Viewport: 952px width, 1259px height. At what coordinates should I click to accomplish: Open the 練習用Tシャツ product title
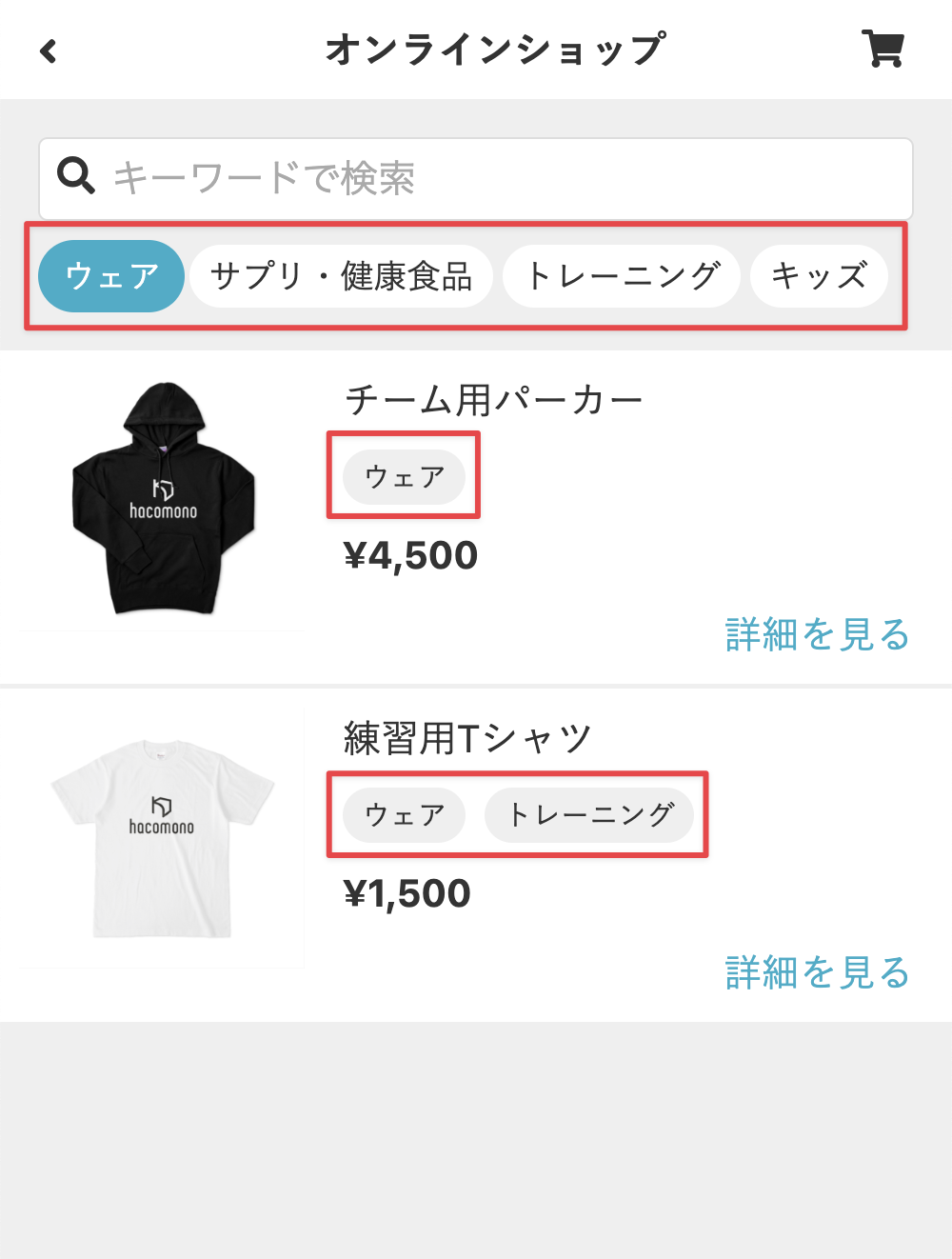coord(467,738)
